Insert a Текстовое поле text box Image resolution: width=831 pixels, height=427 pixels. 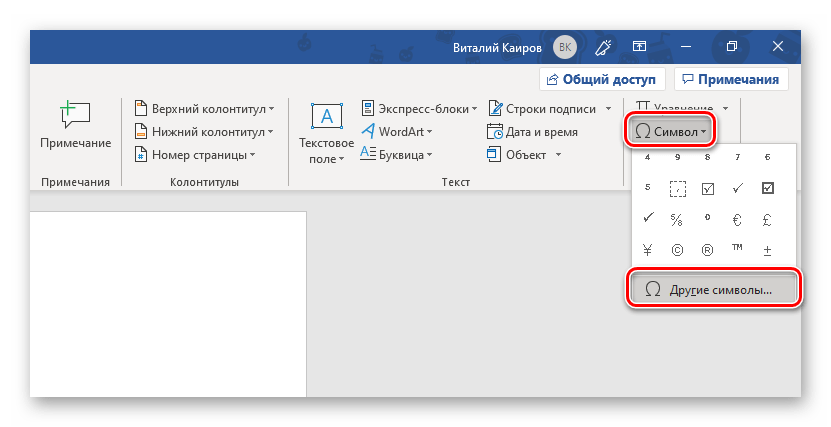click(x=327, y=132)
